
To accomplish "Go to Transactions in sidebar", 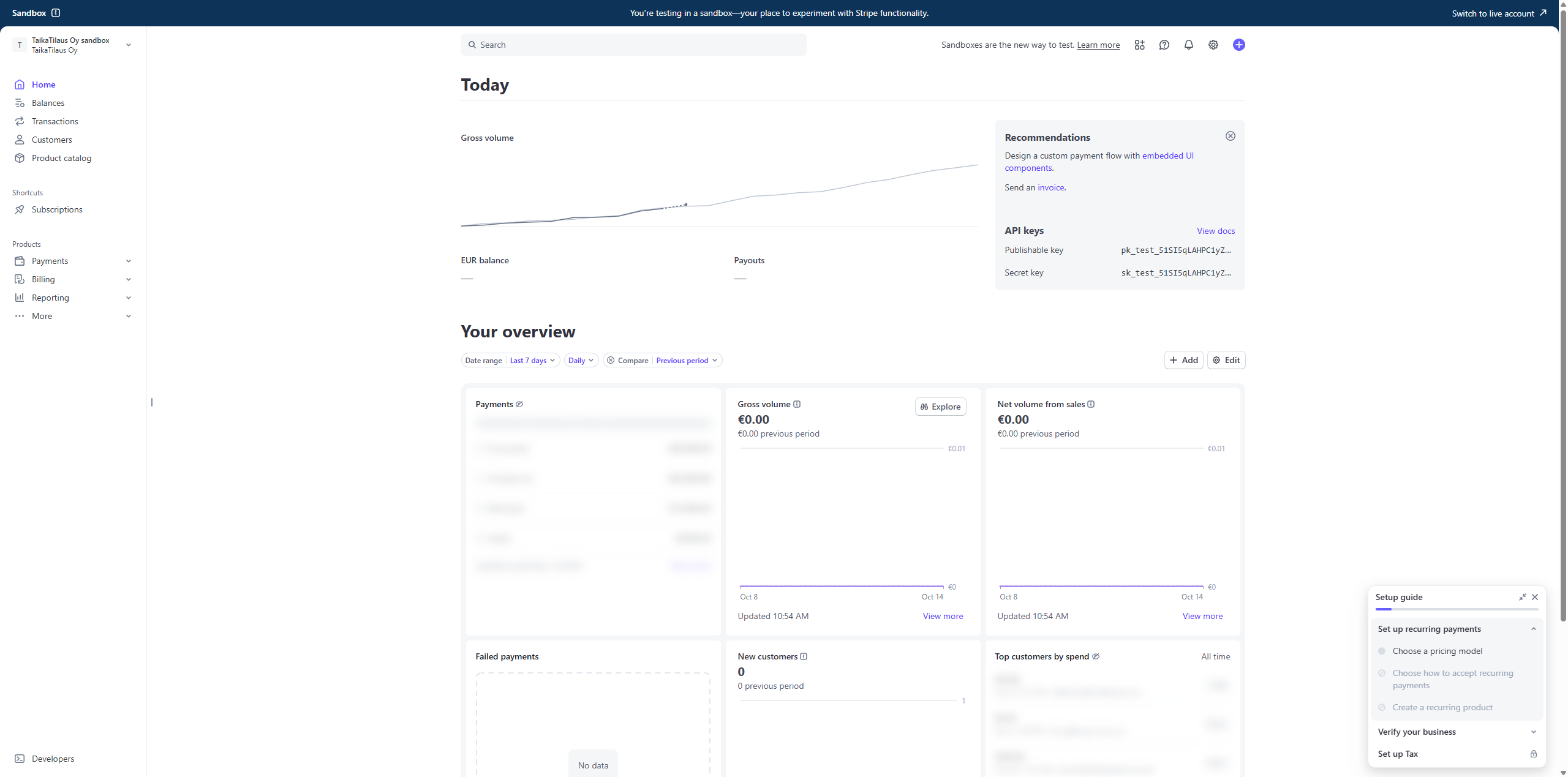I will click(55, 121).
